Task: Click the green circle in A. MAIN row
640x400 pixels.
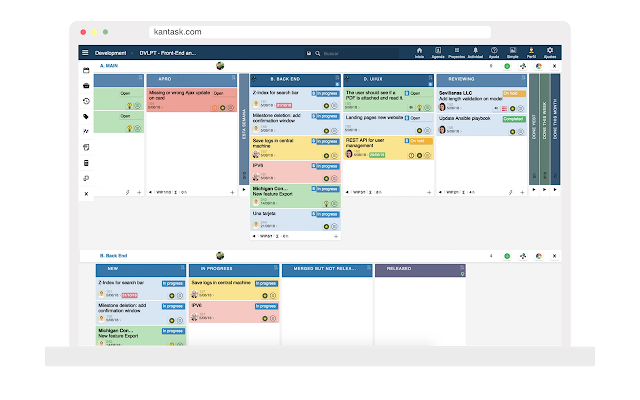Action: click(507, 66)
